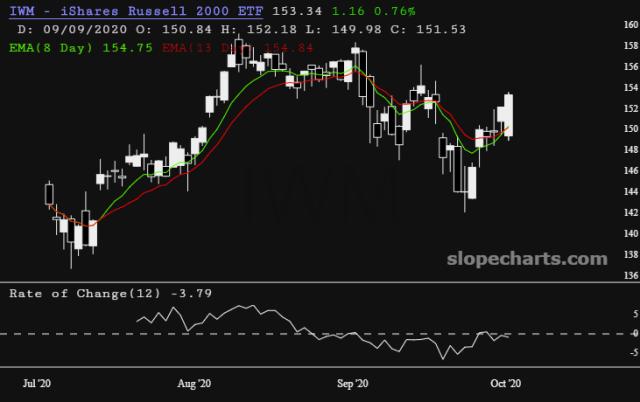Click the Aug '20 date axis label
This screenshot has height=402, width=640.
click(x=193, y=384)
